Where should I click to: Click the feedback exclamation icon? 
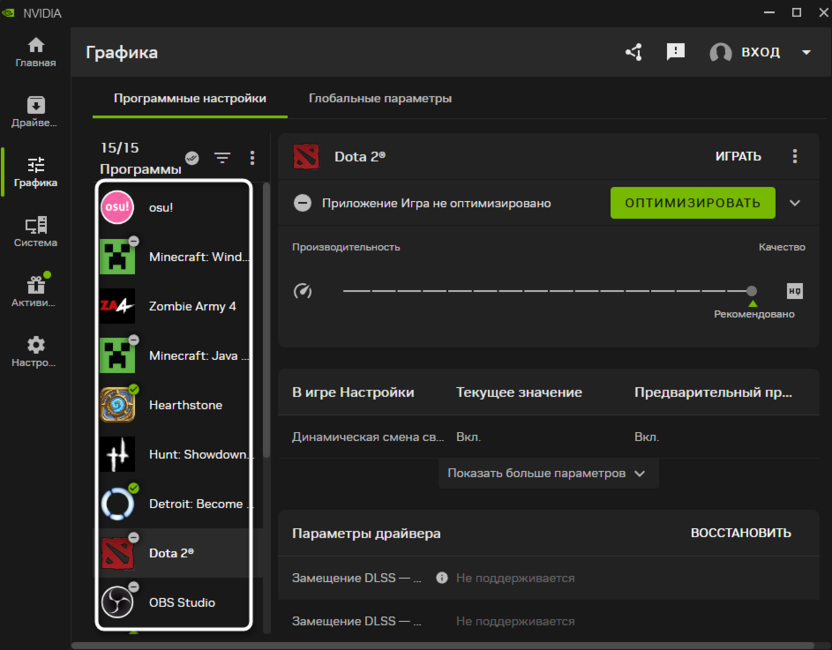pyautogui.click(x=675, y=52)
